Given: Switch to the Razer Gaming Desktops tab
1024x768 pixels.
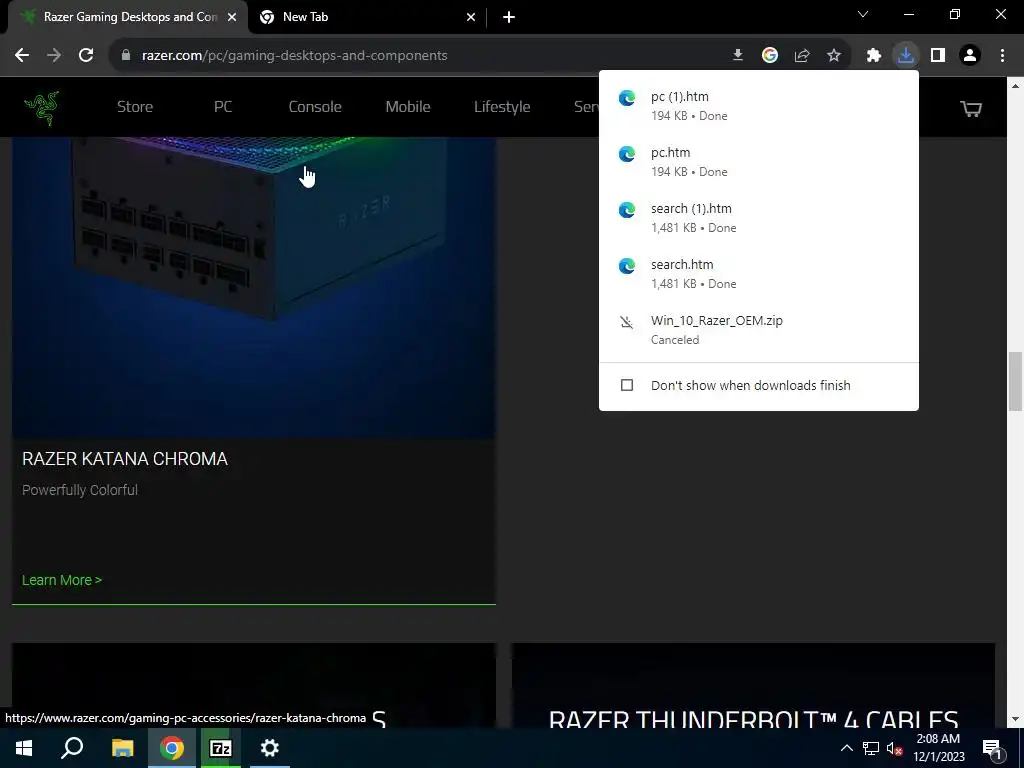Looking at the screenshot, I should point(127,17).
